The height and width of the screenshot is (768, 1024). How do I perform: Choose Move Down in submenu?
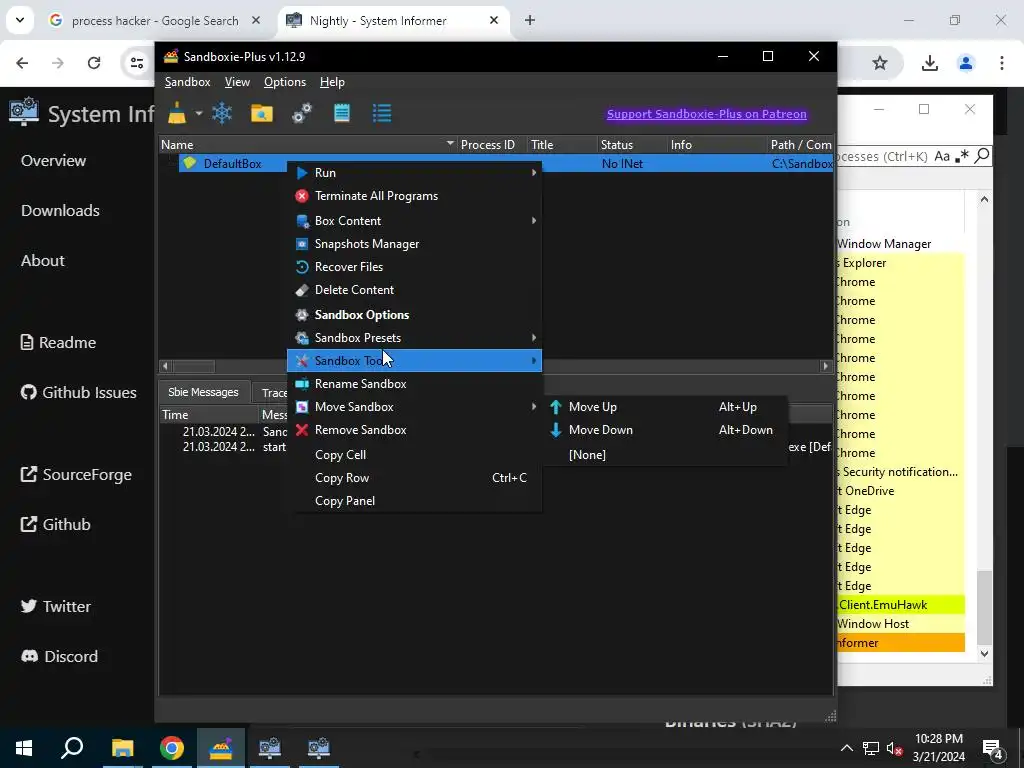coord(665,430)
